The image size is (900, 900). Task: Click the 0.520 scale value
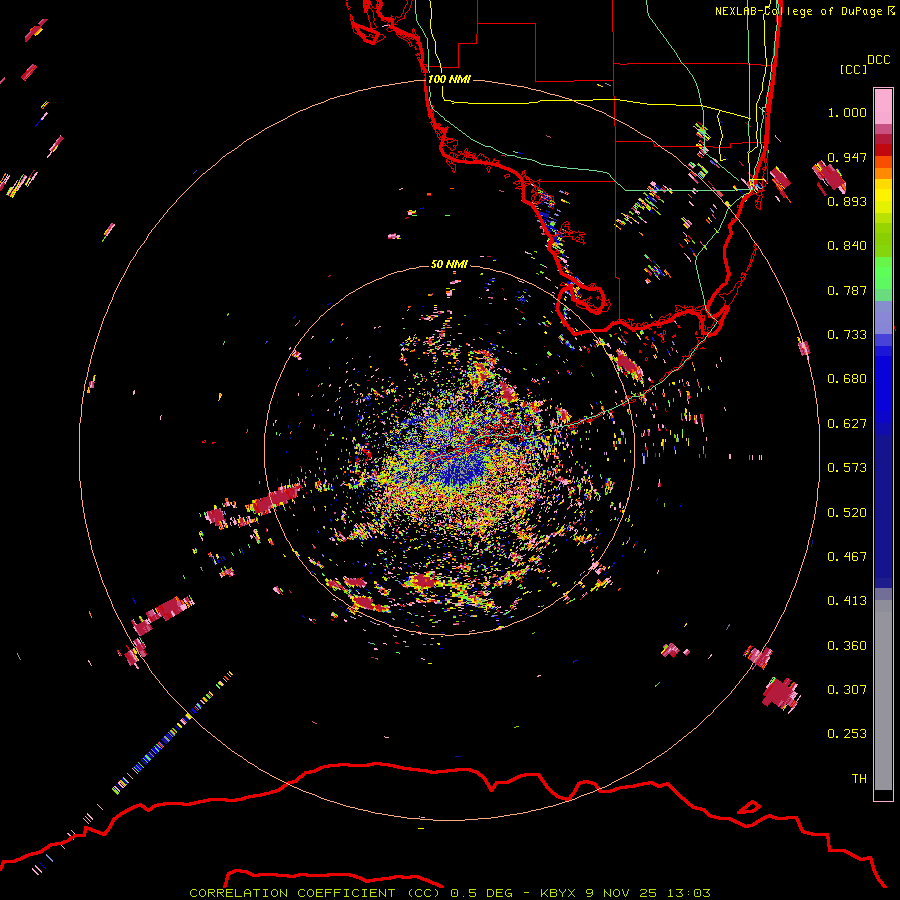847,513
